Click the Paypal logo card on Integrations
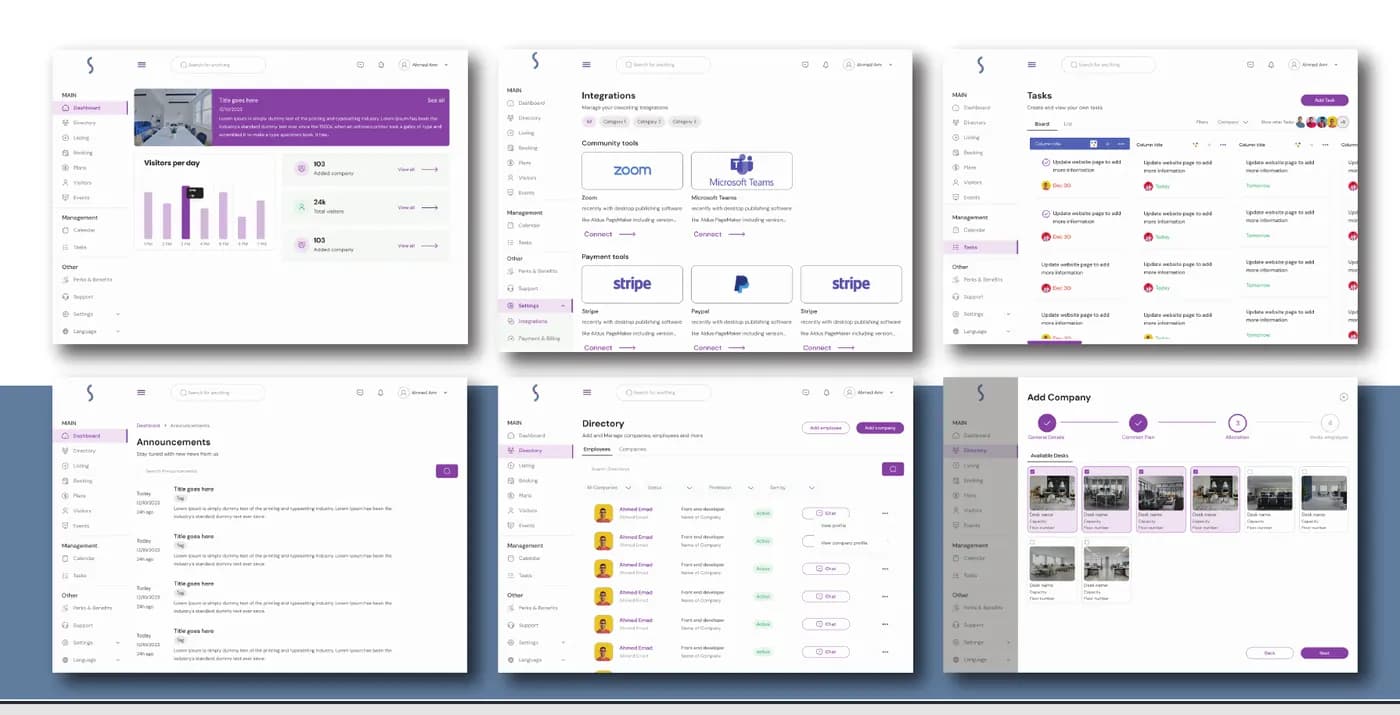Viewport: 1400px width, 715px height. [x=741, y=284]
